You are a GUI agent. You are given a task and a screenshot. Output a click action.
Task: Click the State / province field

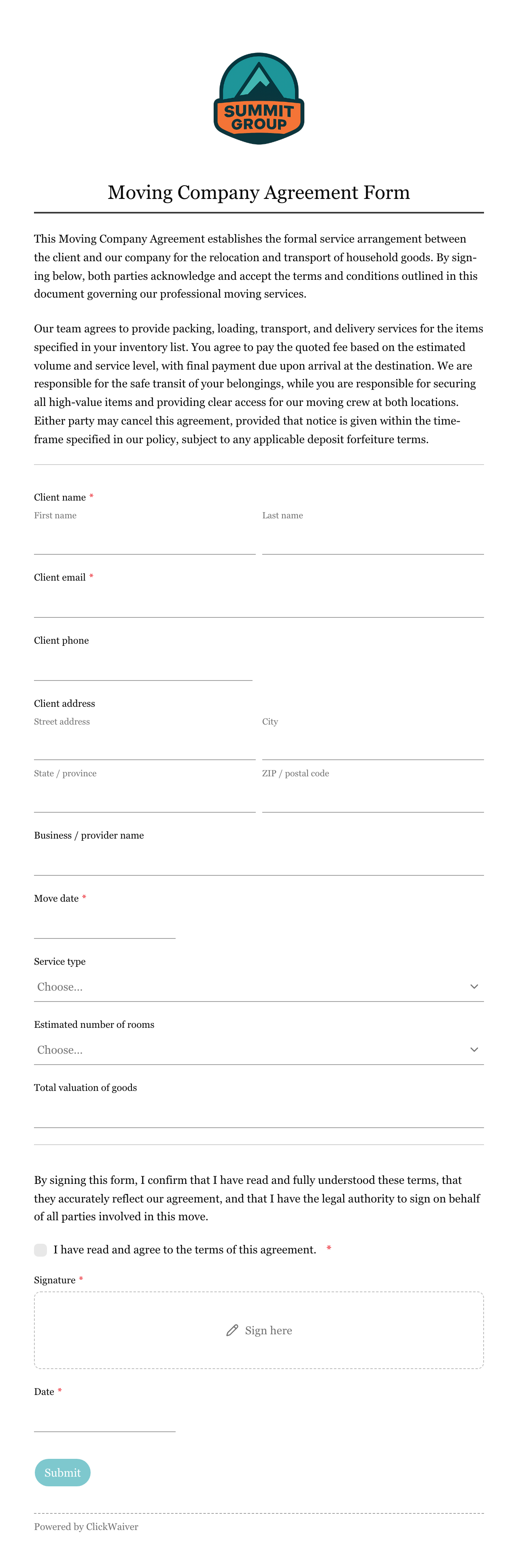pos(144,797)
